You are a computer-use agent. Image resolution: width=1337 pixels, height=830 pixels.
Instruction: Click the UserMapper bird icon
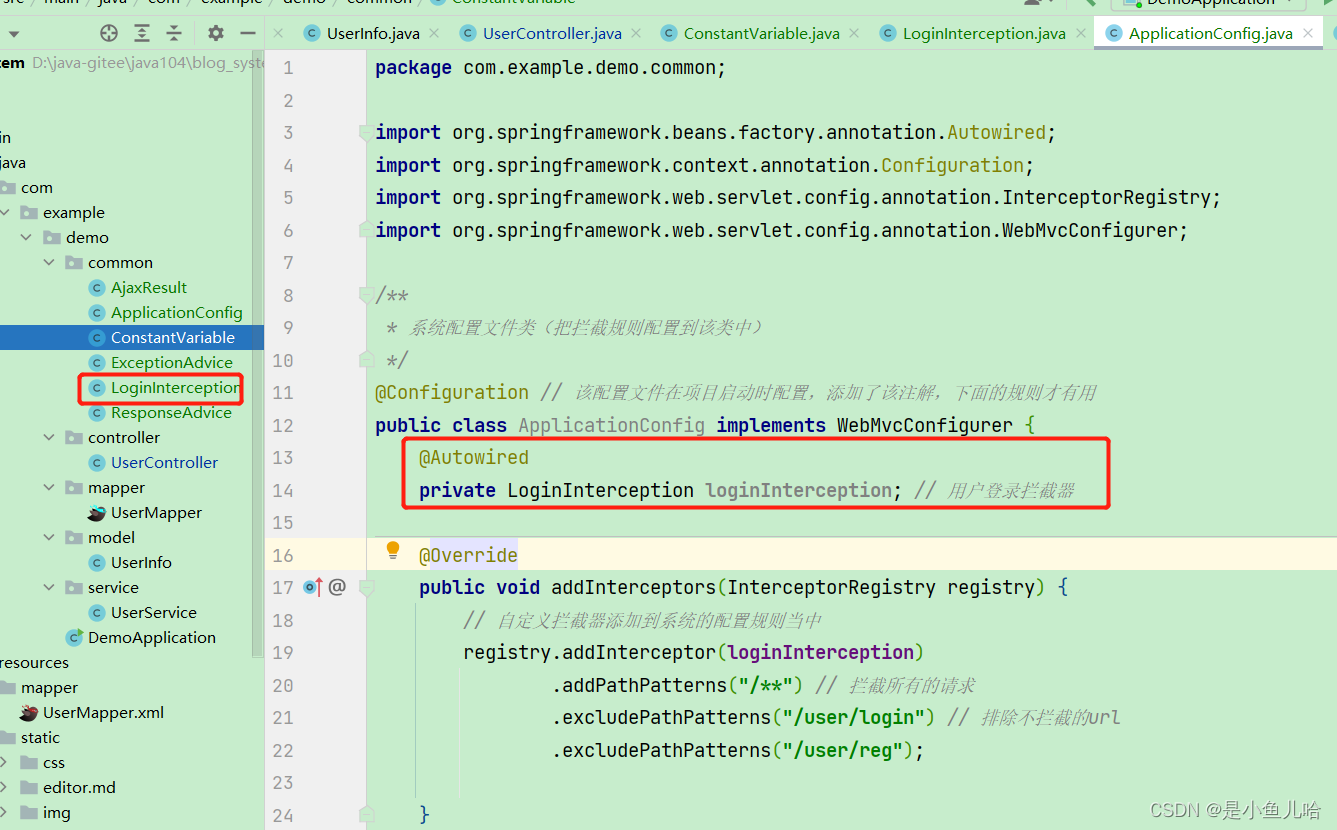click(x=97, y=512)
